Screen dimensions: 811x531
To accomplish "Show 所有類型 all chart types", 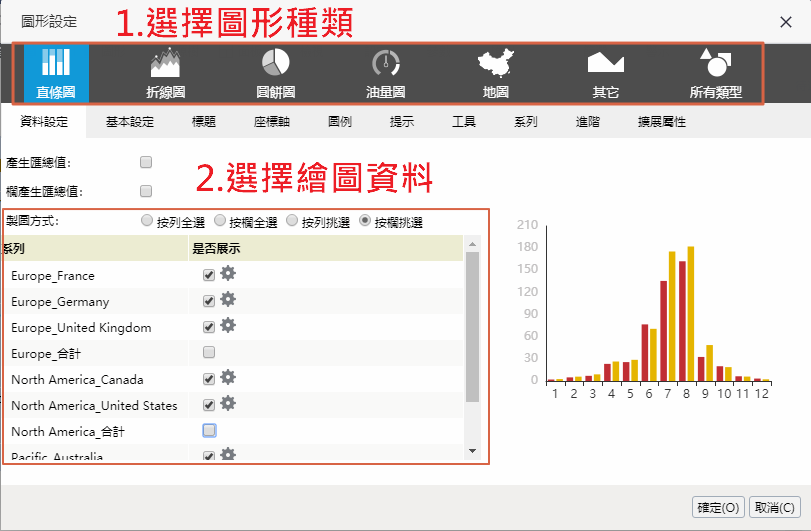I will point(715,74).
